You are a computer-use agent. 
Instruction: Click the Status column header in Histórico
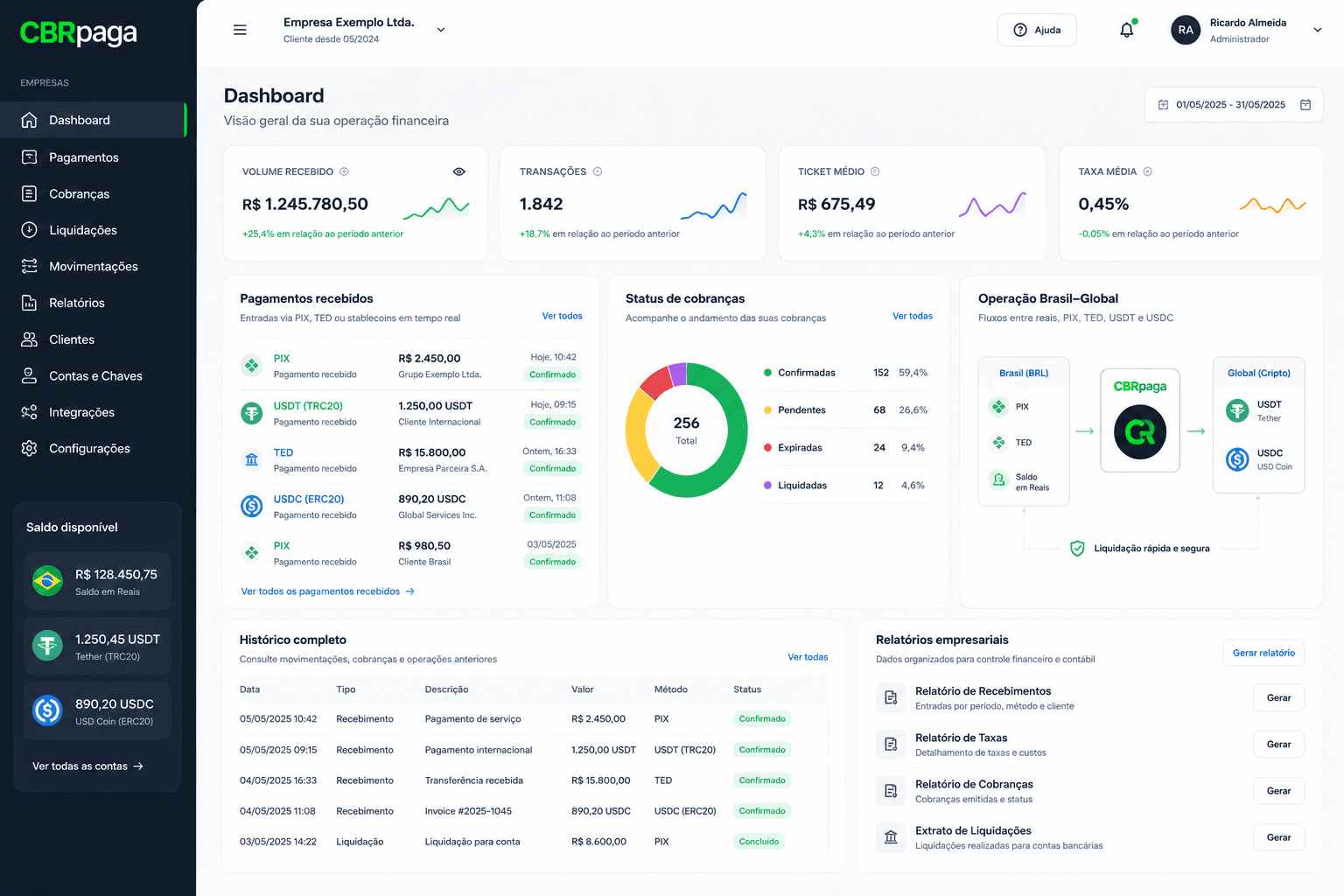(747, 689)
